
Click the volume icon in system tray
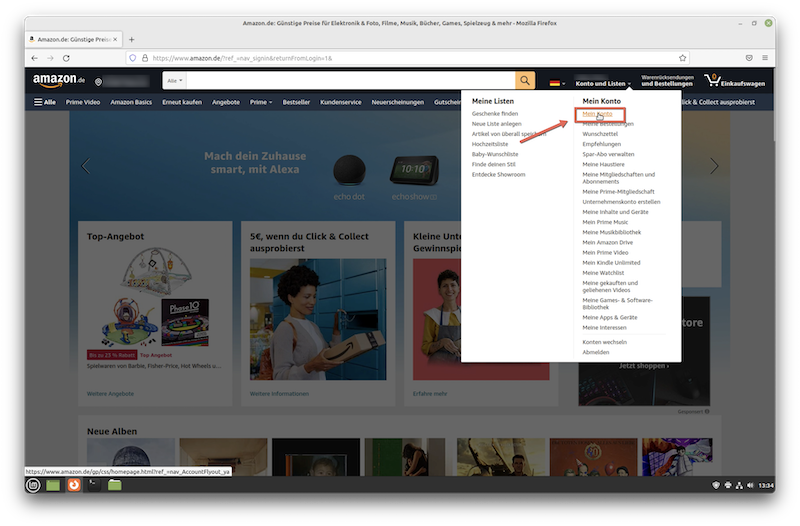click(750, 485)
